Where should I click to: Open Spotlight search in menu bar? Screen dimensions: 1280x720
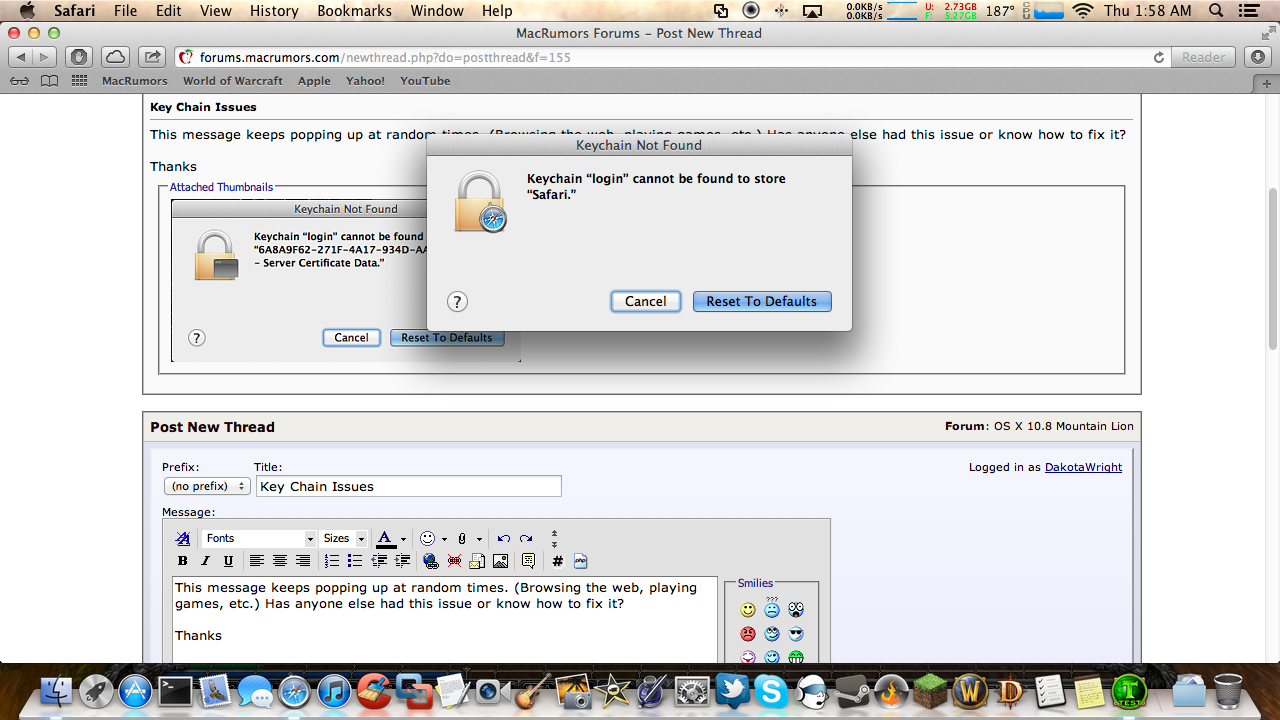(x=1215, y=11)
